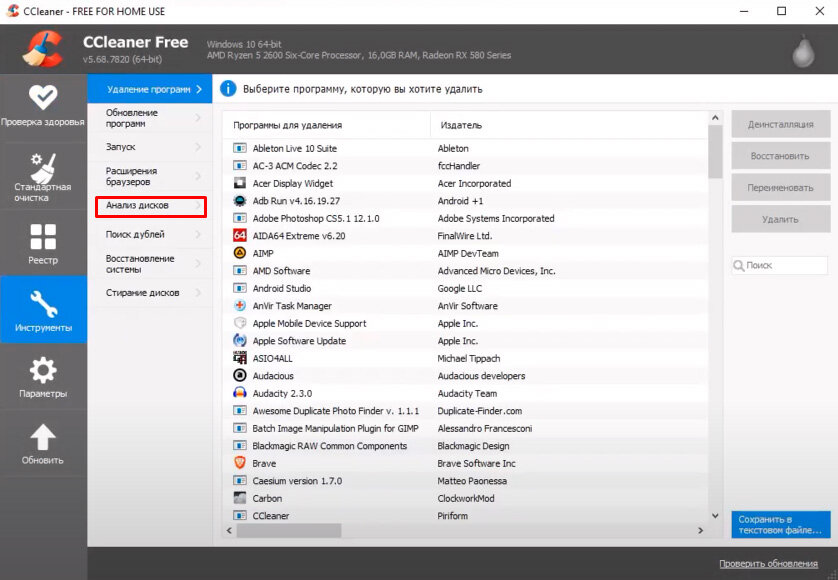The width and height of the screenshot is (838, 580).
Task: Click the Acer Display Widget icon
Action: pos(240,183)
